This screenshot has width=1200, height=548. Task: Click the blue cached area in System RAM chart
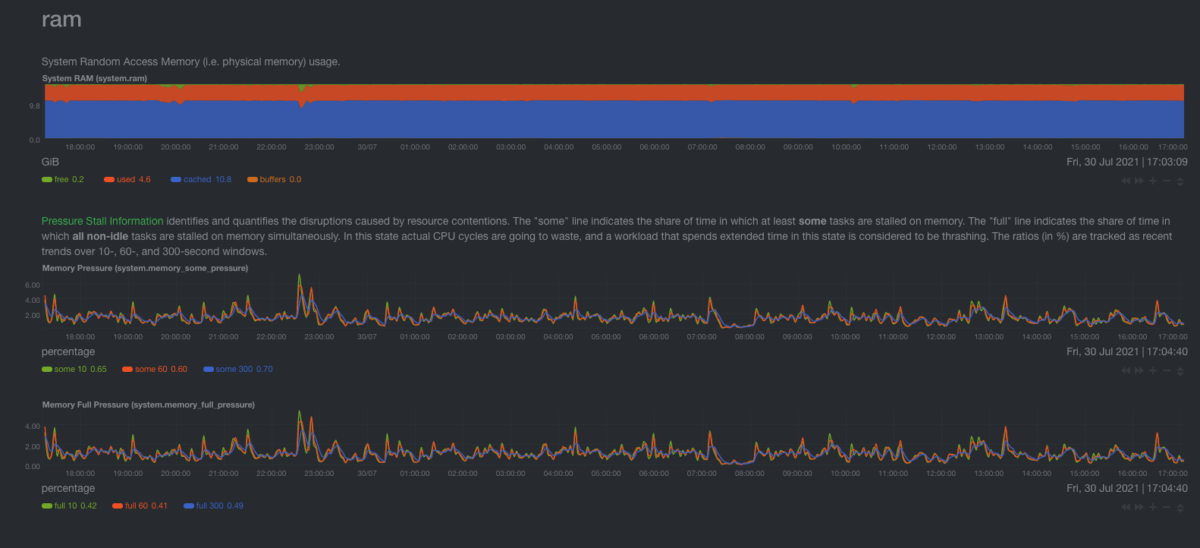[600, 120]
